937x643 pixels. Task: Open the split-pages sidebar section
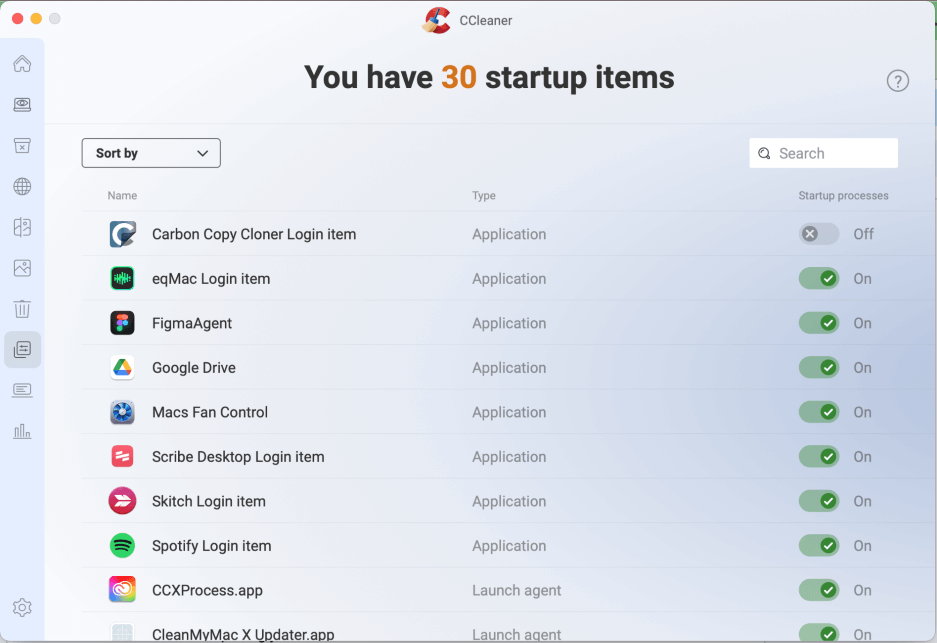[22, 227]
